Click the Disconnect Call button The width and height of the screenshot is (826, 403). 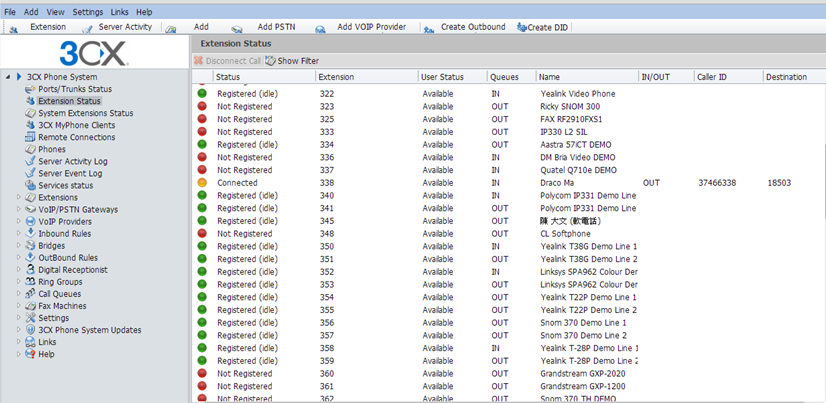[227, 61]
